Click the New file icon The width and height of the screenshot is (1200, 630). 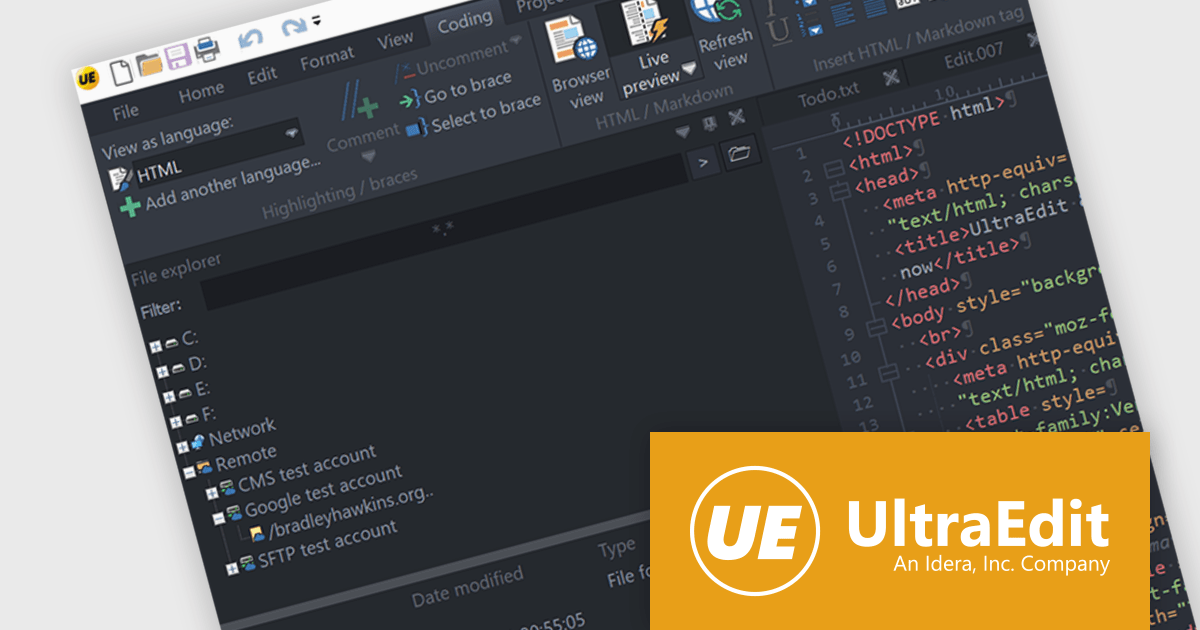pyautogui.click(x=121, y=71)
